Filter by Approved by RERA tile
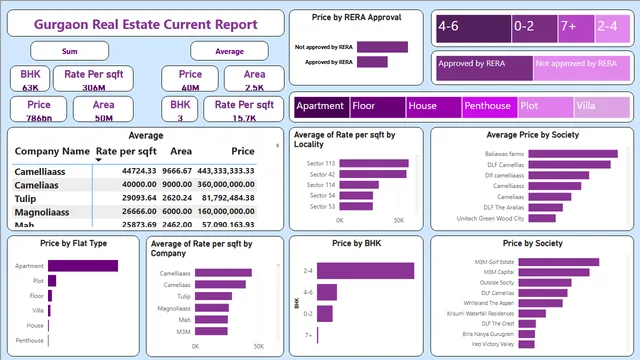The height and width of the screenshot is (360, 640). pos(484,68)
